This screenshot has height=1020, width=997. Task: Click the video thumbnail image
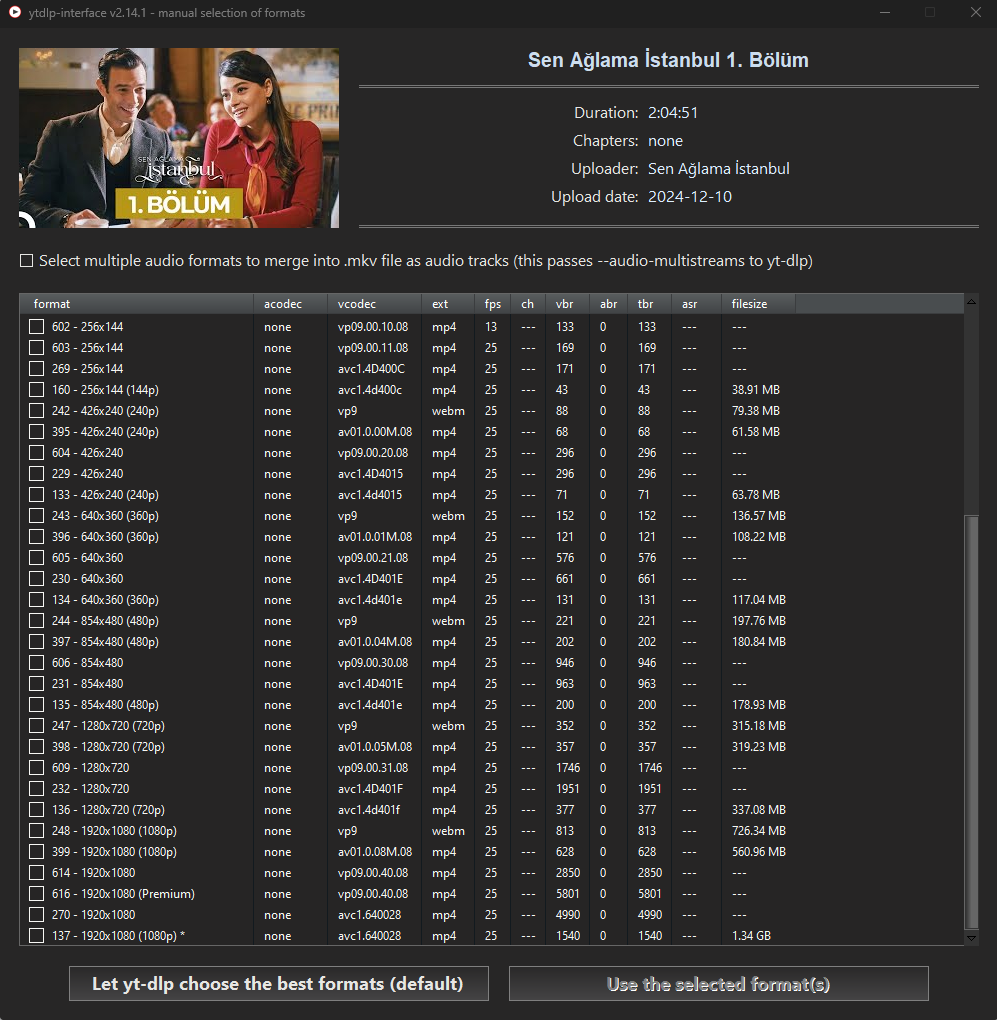coord(179,138)
